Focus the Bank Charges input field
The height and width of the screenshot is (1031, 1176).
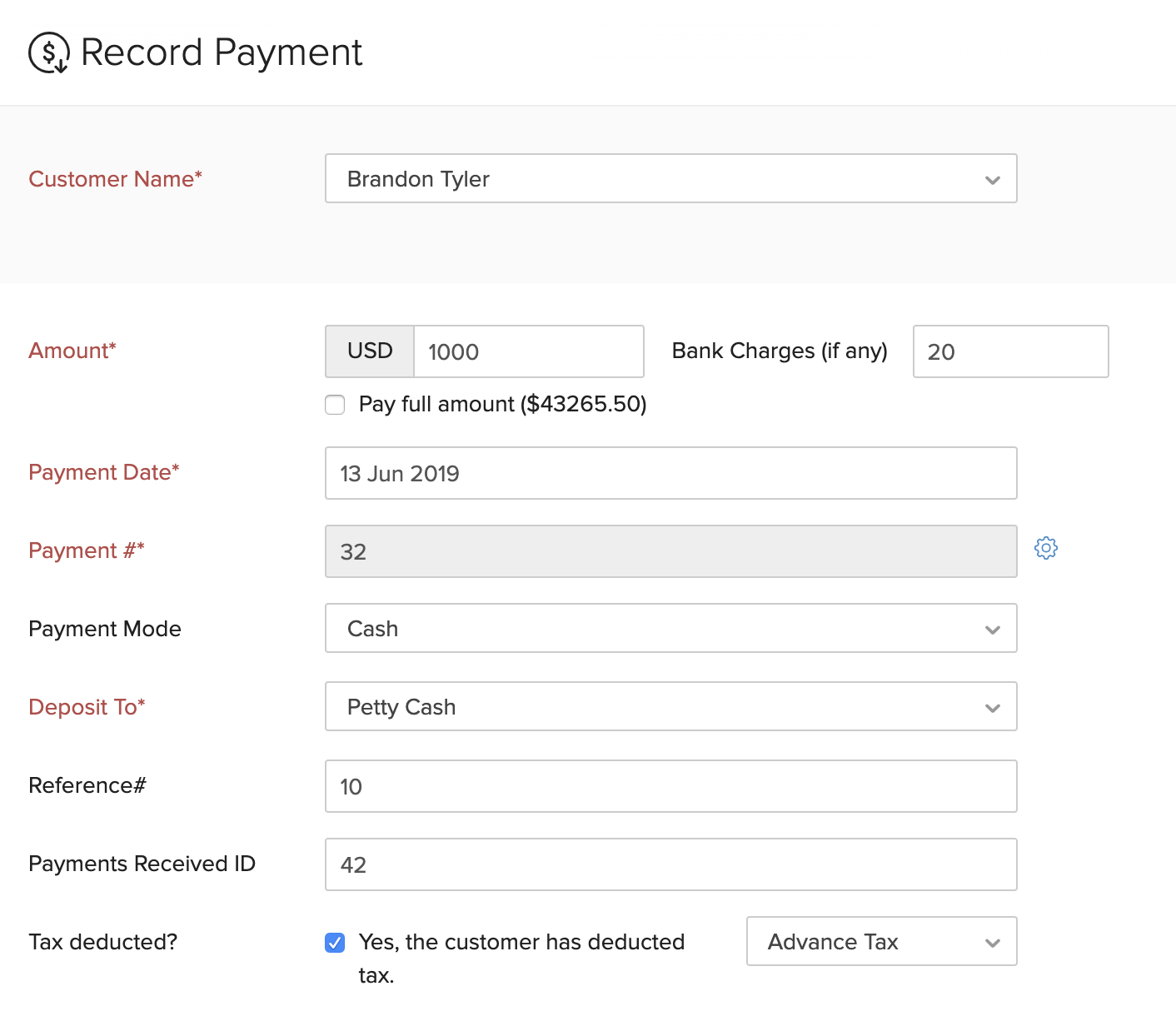[1009, 351]
